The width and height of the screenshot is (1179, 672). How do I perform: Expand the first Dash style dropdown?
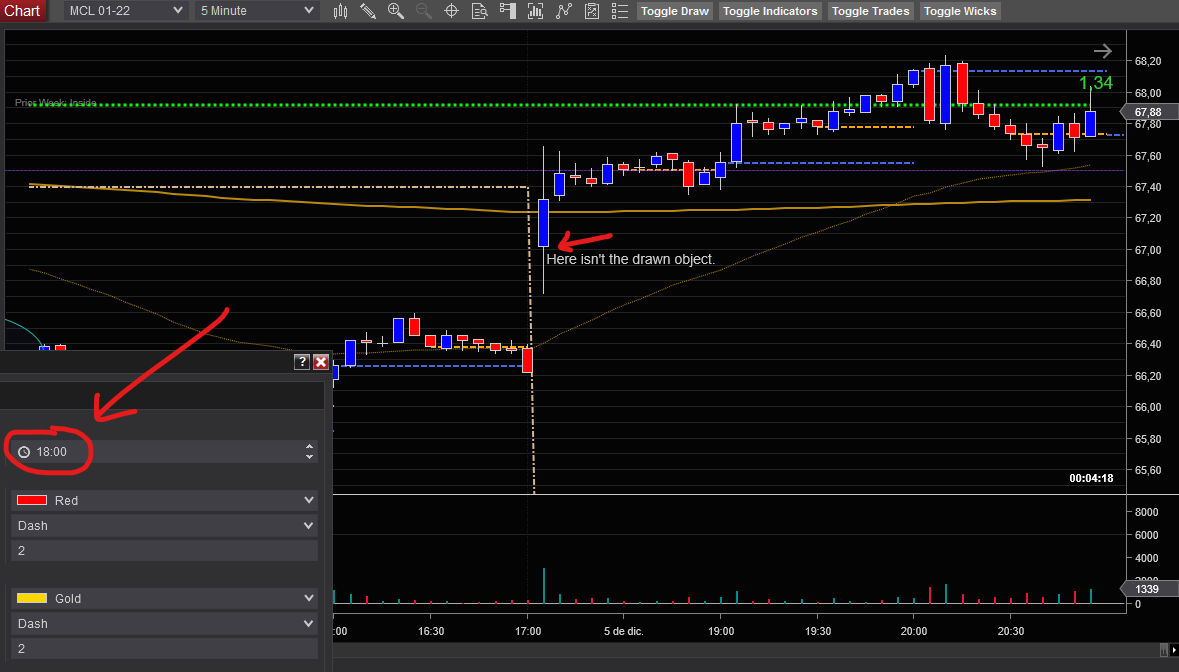point(164,525)
